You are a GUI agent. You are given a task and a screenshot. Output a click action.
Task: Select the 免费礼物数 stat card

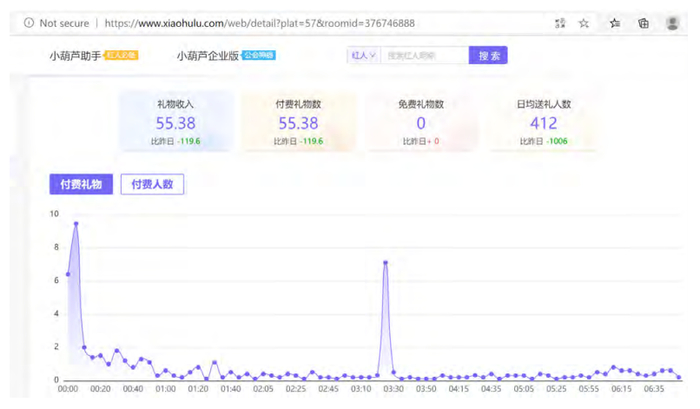click(420, 121)
